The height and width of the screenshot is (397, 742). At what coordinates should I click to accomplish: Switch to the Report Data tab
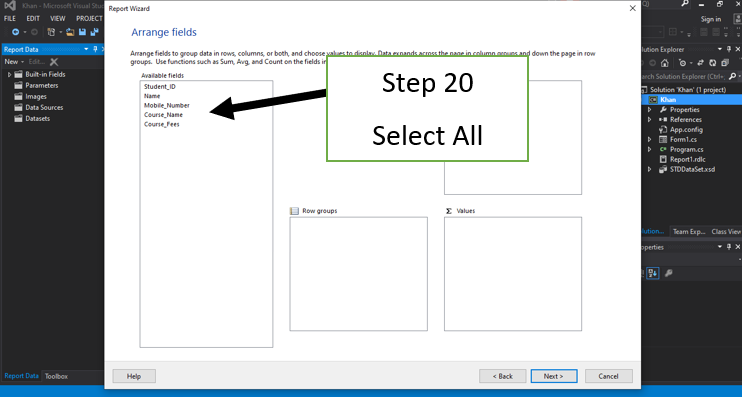tap(21, 376)
